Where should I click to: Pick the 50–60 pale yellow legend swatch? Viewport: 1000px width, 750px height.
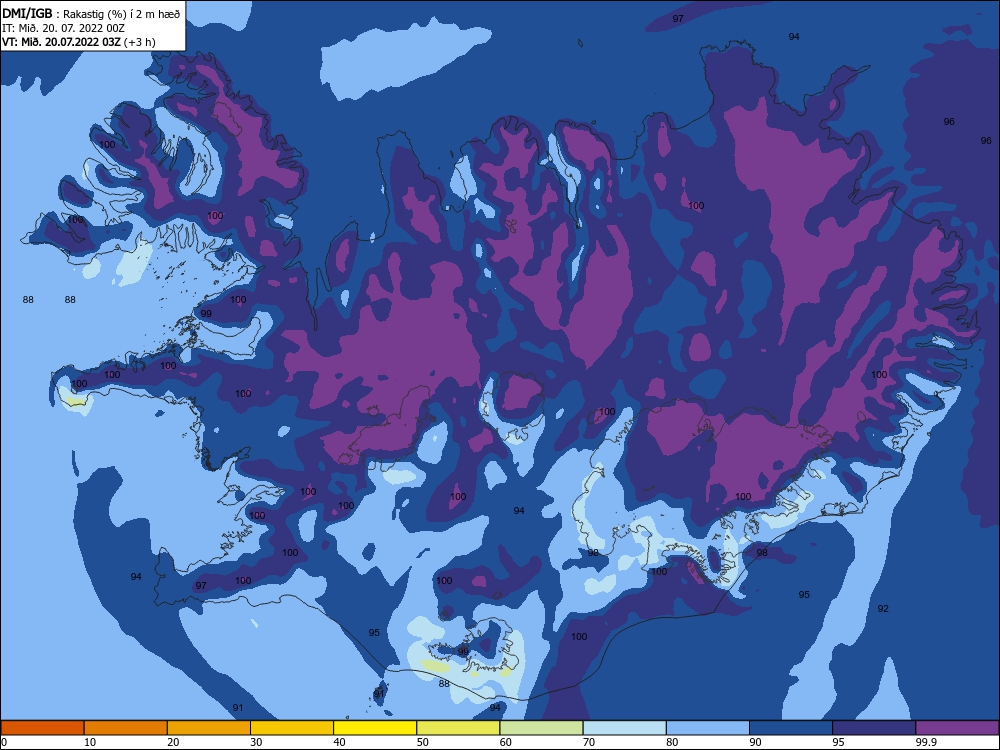coord(459,728)
